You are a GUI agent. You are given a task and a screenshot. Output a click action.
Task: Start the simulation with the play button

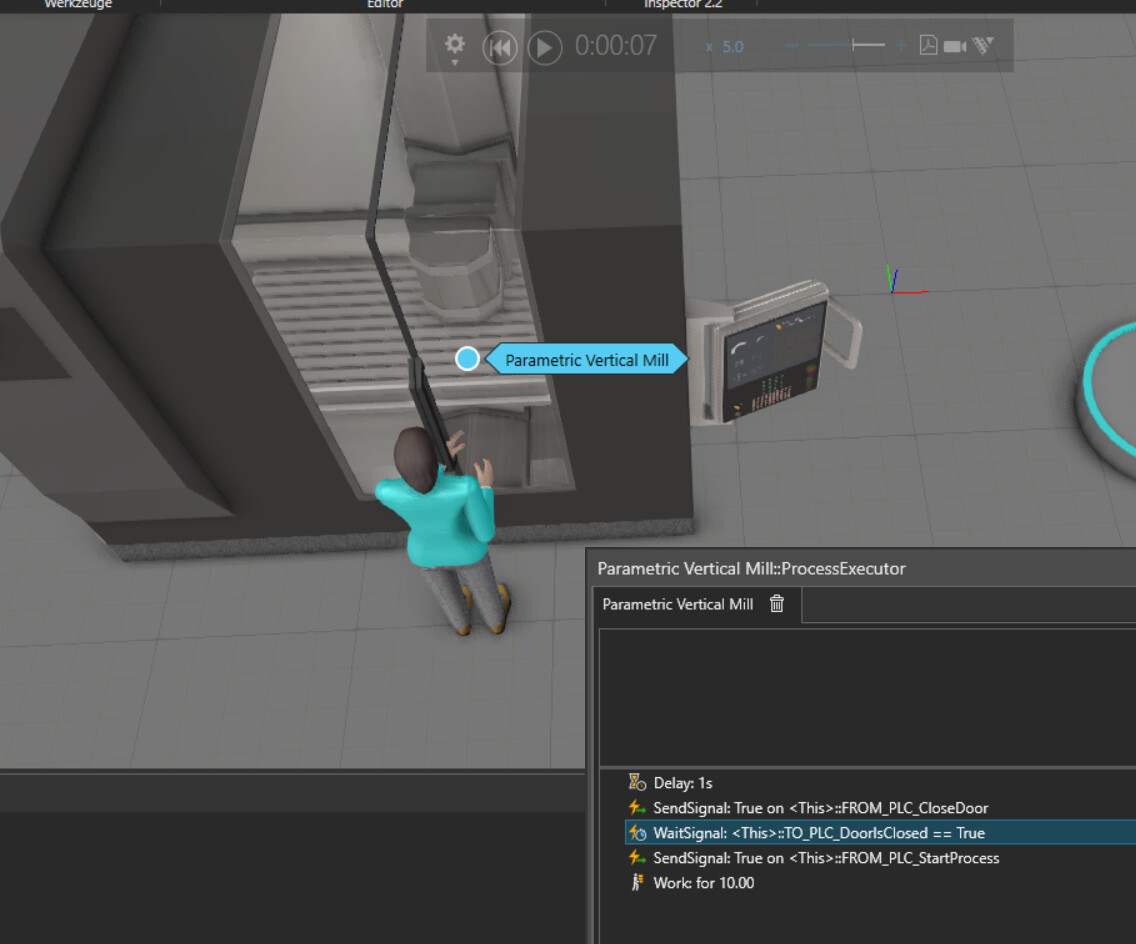[x=545, y=49]
